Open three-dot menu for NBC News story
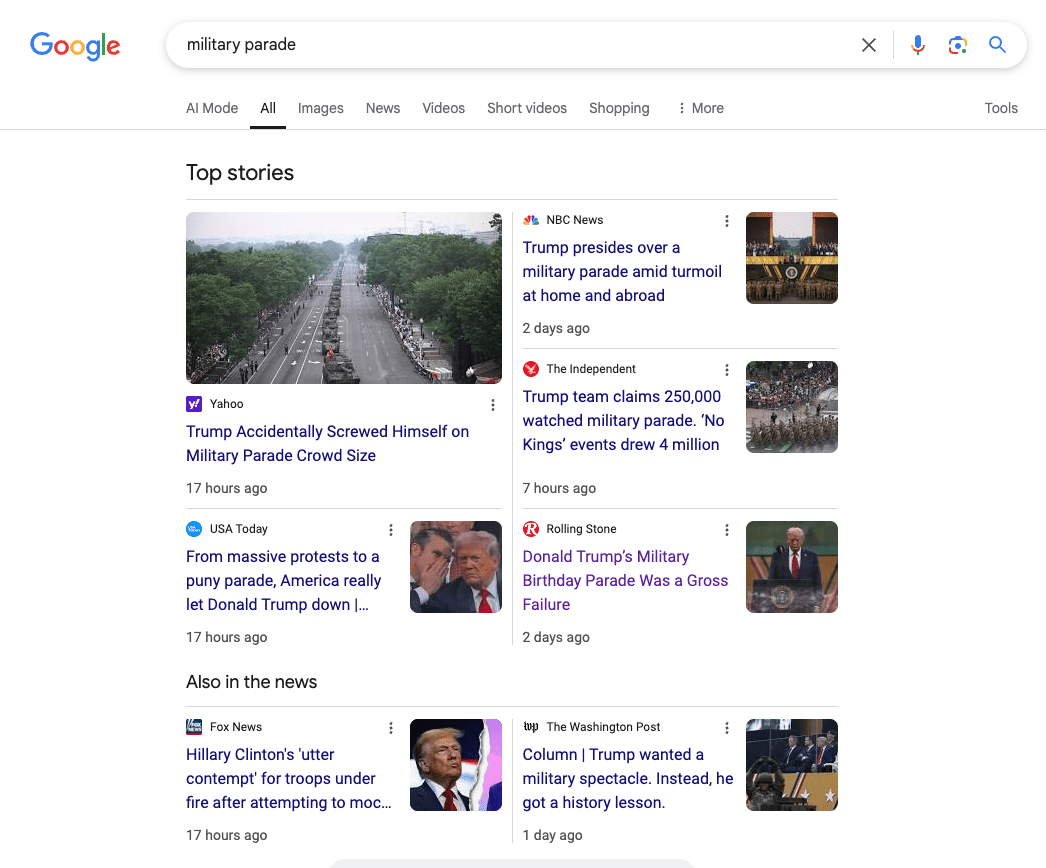 727,221
